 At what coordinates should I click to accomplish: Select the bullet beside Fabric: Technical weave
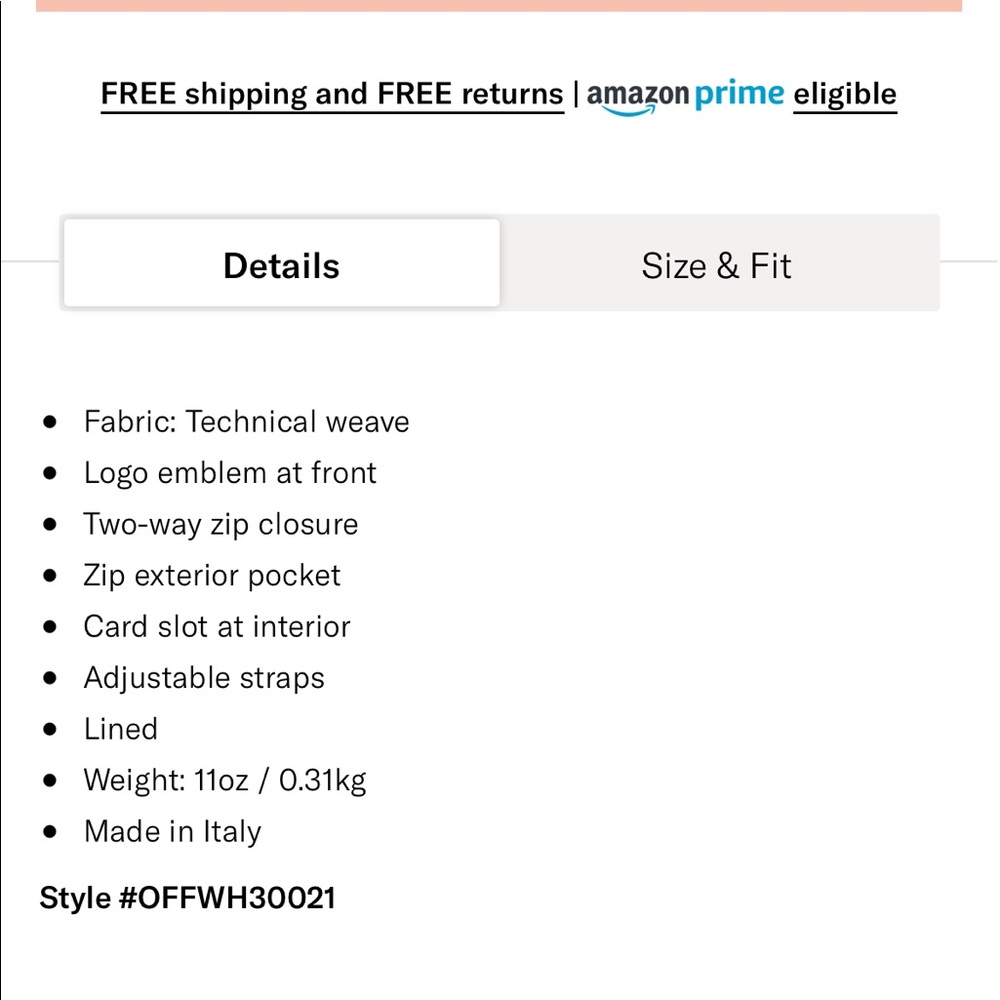49,421
